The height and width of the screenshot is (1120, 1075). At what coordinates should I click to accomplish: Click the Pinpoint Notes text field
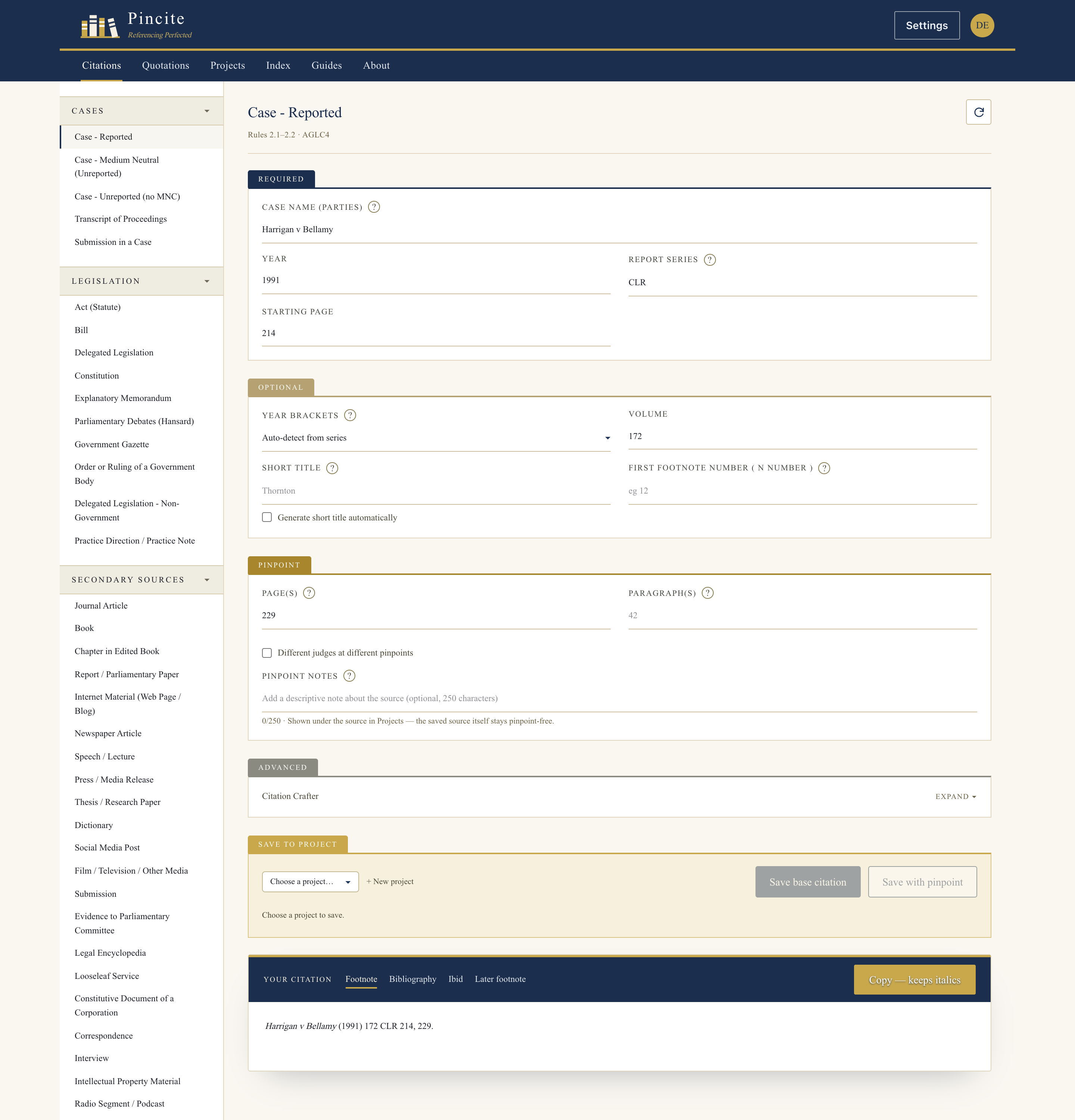619,699
